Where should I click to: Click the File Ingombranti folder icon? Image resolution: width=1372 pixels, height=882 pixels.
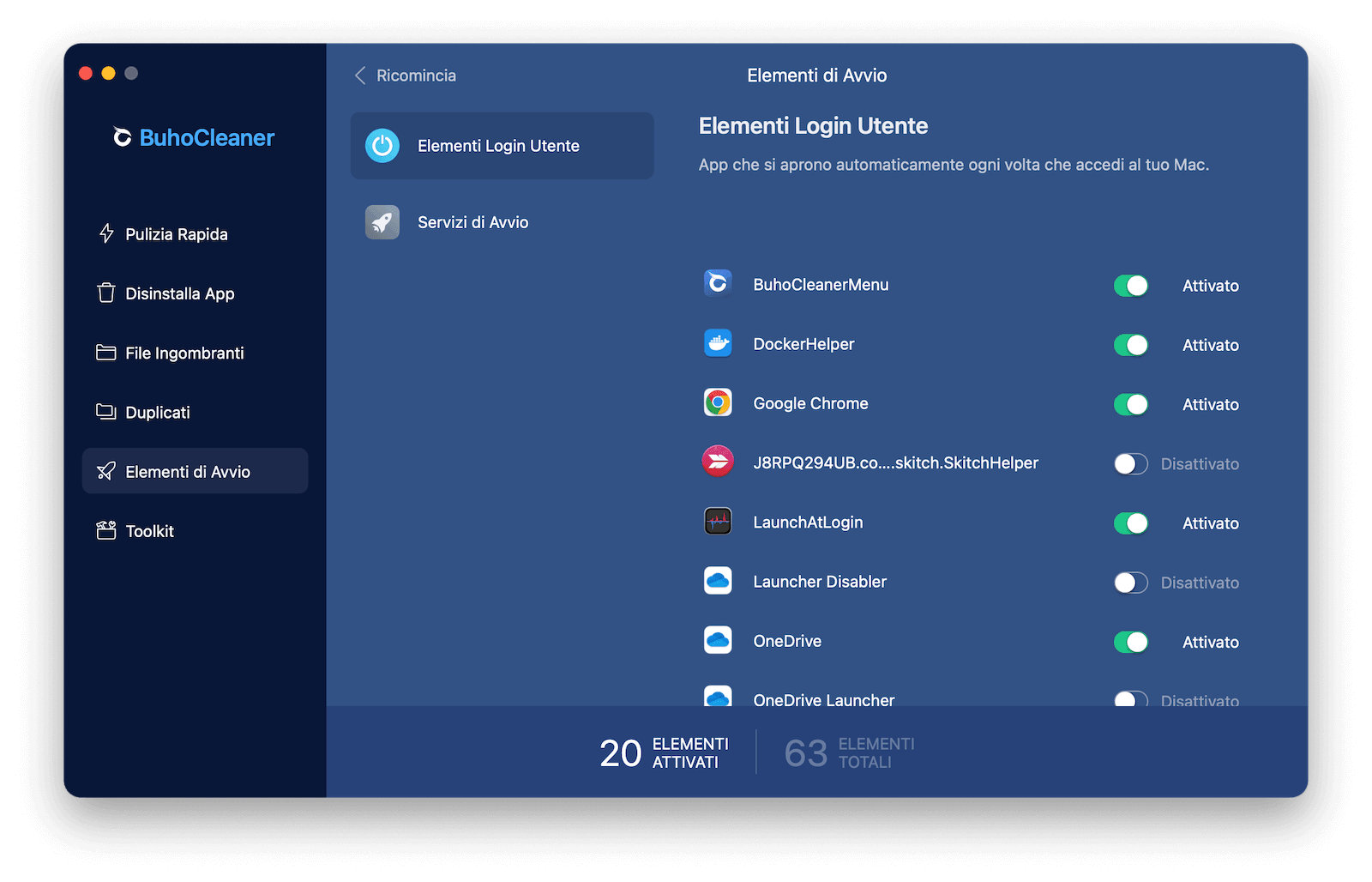[106, 353]
